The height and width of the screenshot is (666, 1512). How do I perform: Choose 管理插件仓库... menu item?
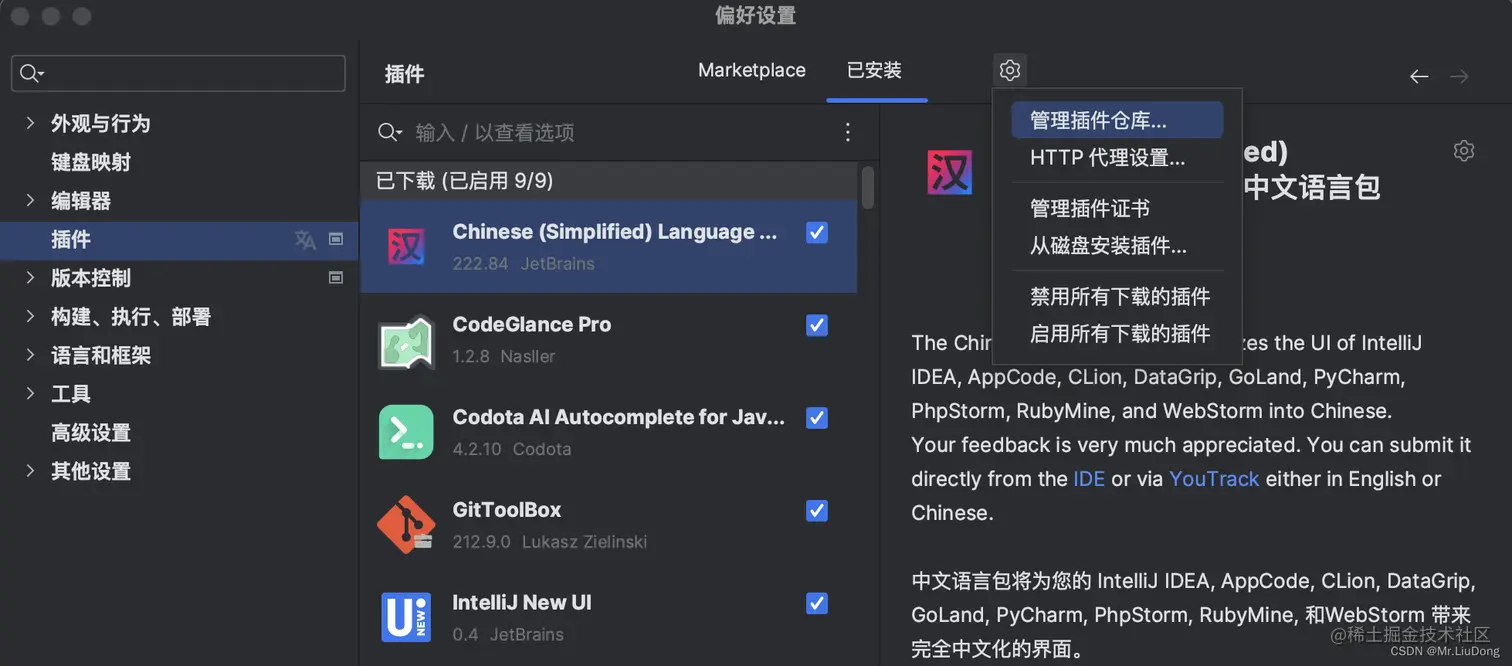(x=1117, y=120)
